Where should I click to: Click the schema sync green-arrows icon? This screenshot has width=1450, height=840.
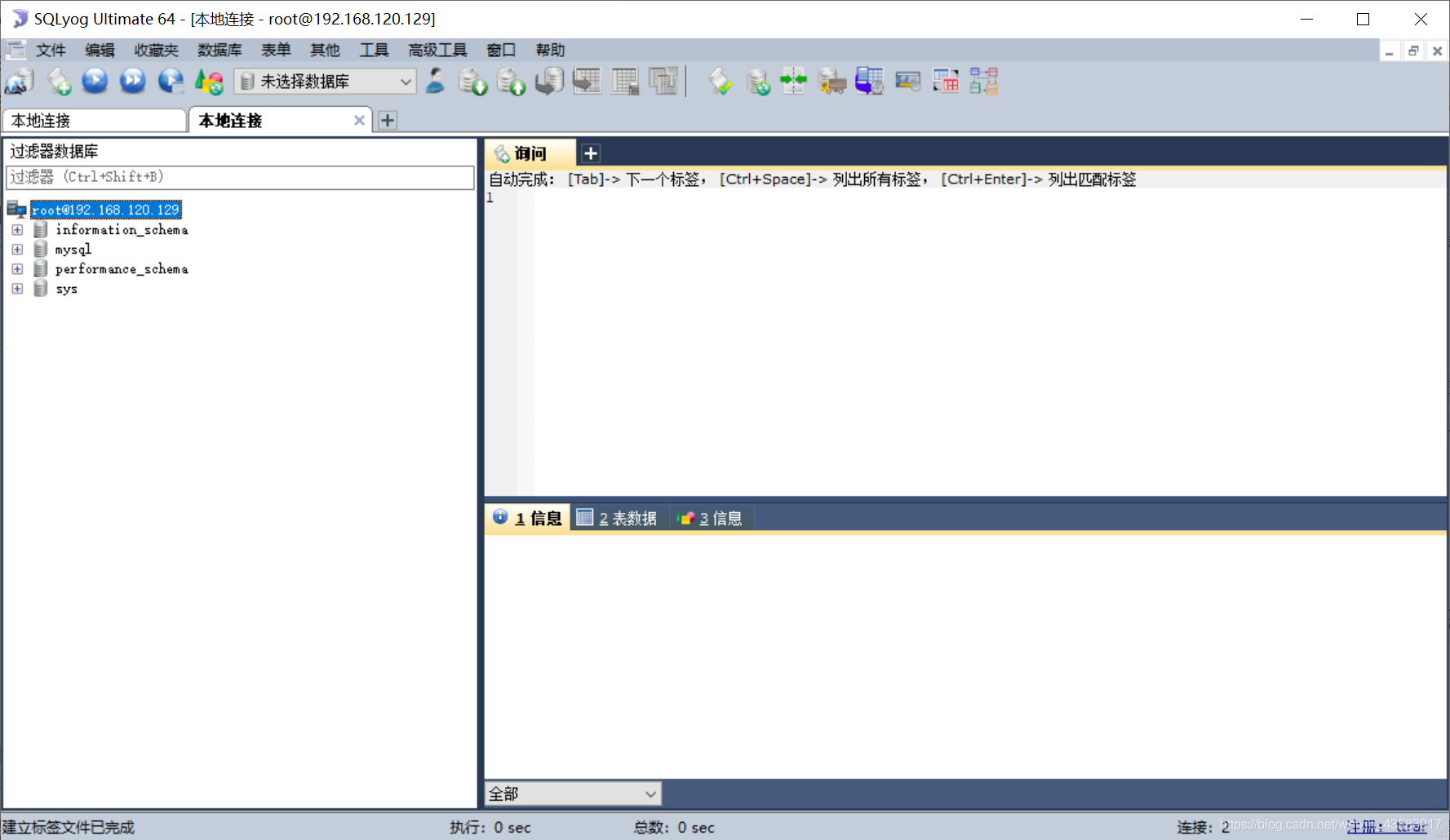pos(794,81)
